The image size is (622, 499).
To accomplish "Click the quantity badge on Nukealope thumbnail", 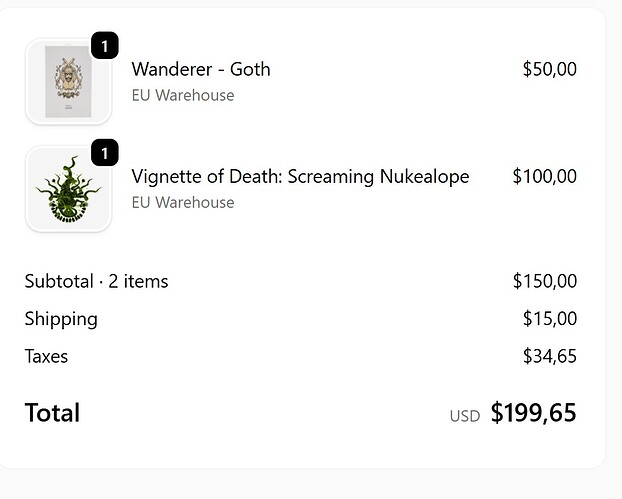I will (105, 153).
